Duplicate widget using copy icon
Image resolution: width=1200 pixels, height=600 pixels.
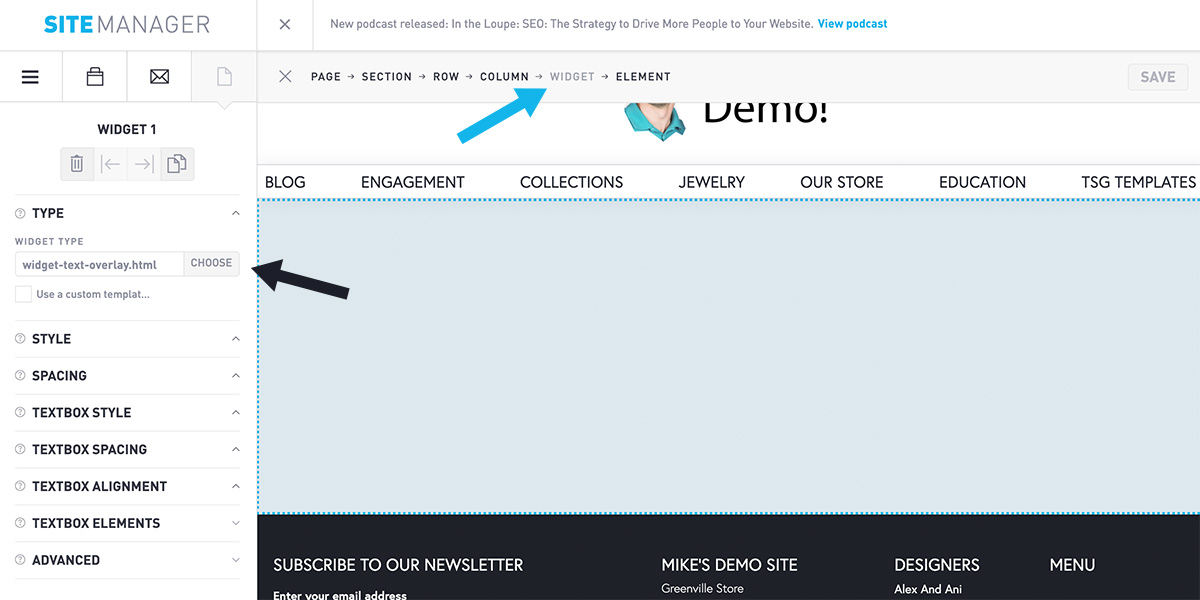177,164
